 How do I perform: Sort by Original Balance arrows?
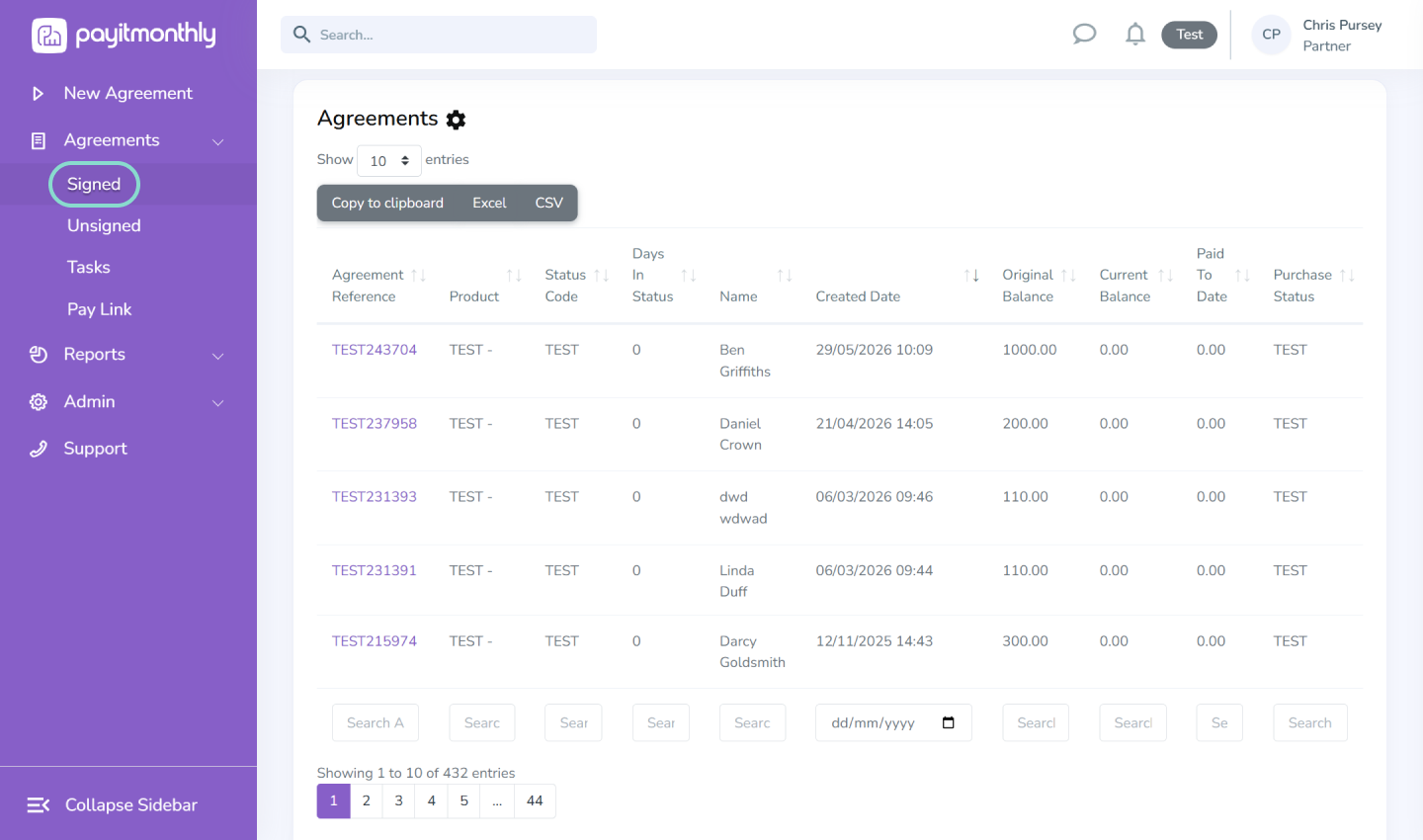coord(1068,276)
